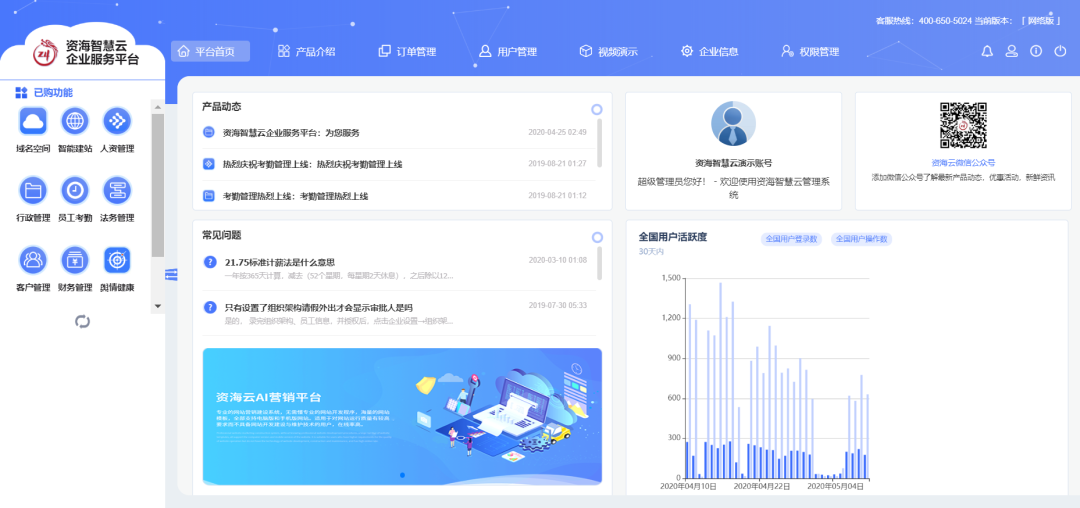
Task: Click the power logout icon
Action: (1060, 51)
